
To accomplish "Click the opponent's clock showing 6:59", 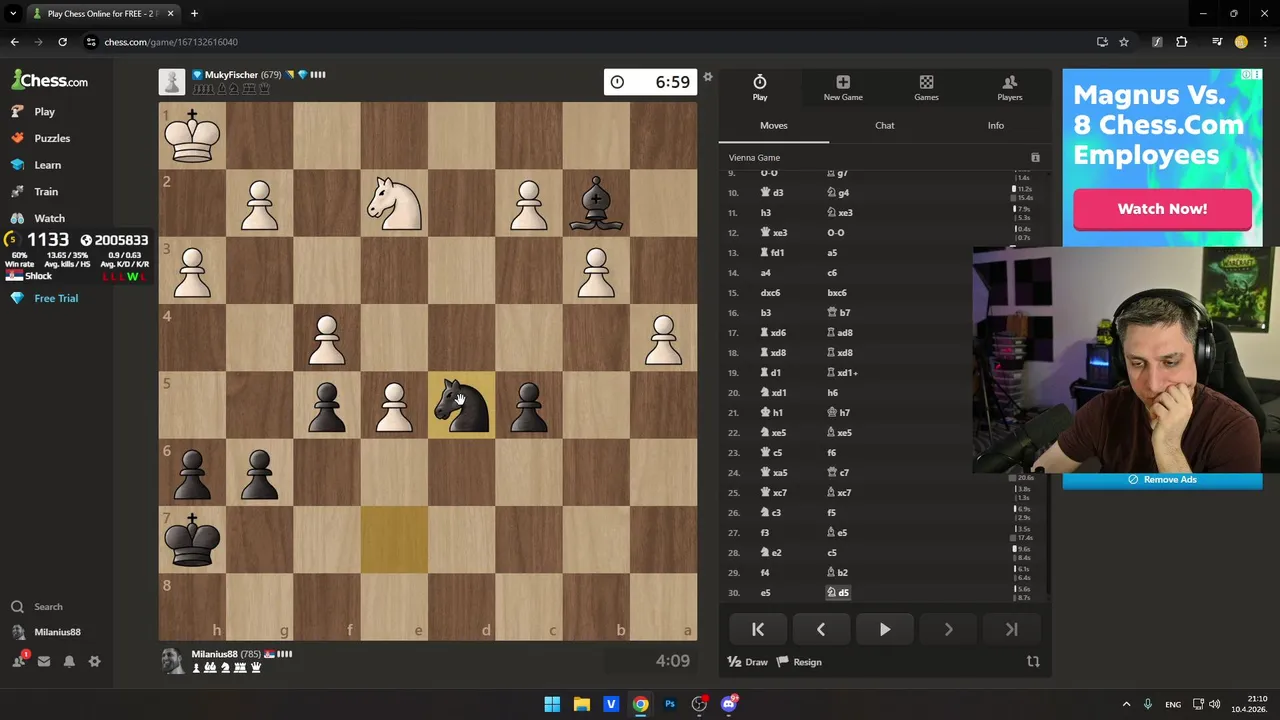I will (651, 82).
